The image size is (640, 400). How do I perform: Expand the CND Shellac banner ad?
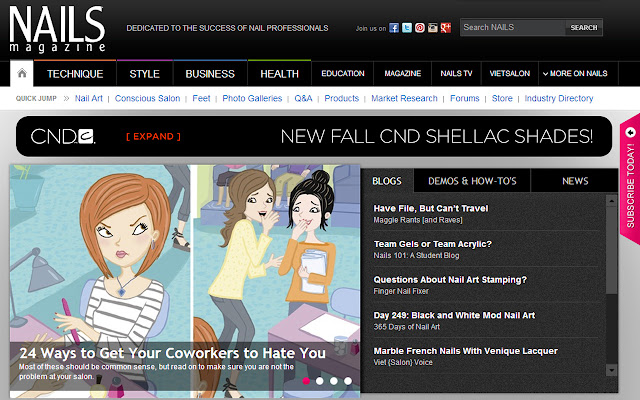point(153,136)
